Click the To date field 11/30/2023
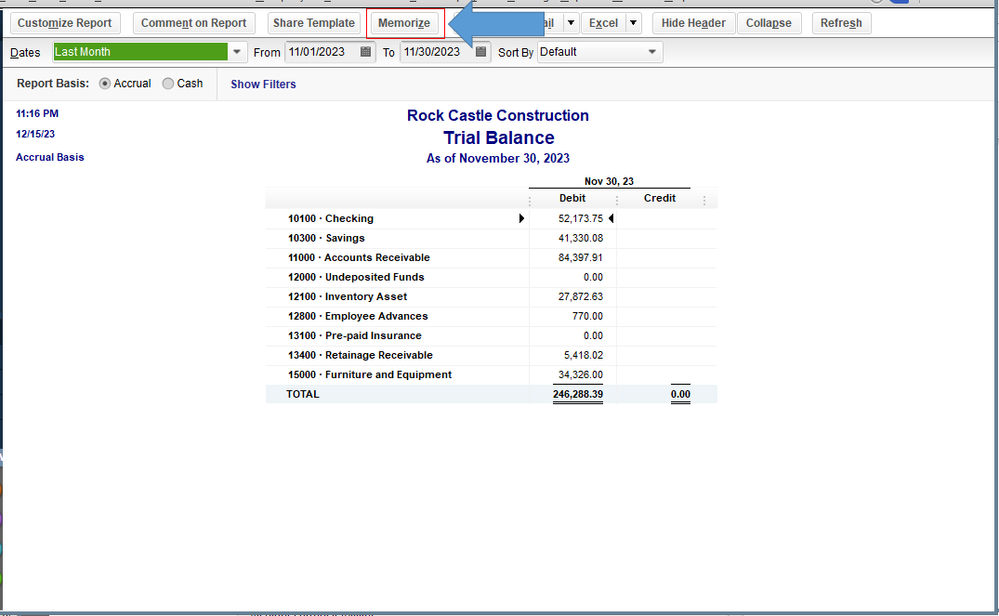The image size is (999, 616). tap(437, 52)
